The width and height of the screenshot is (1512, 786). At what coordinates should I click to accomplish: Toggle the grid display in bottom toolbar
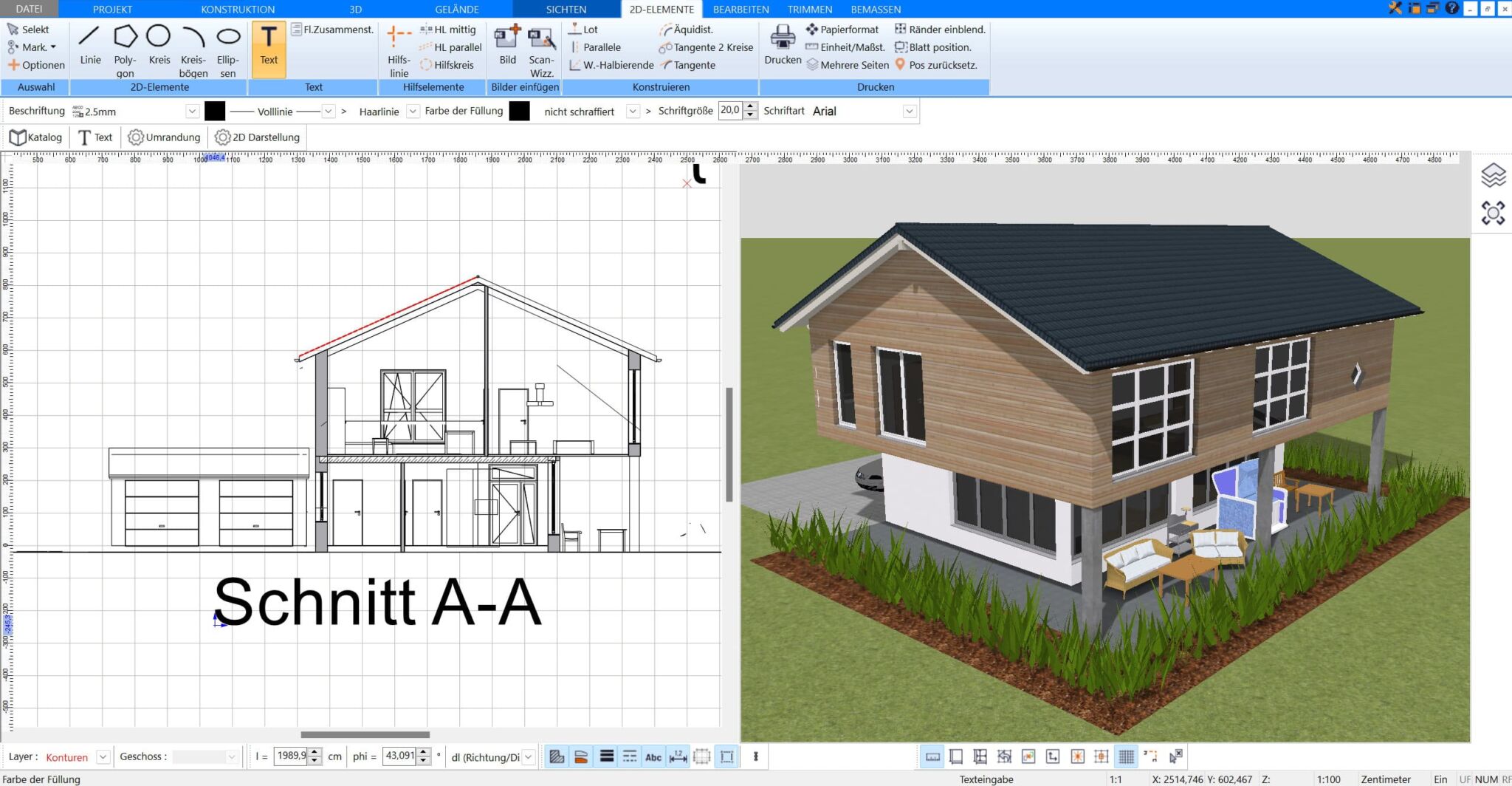click(1126, 756)
